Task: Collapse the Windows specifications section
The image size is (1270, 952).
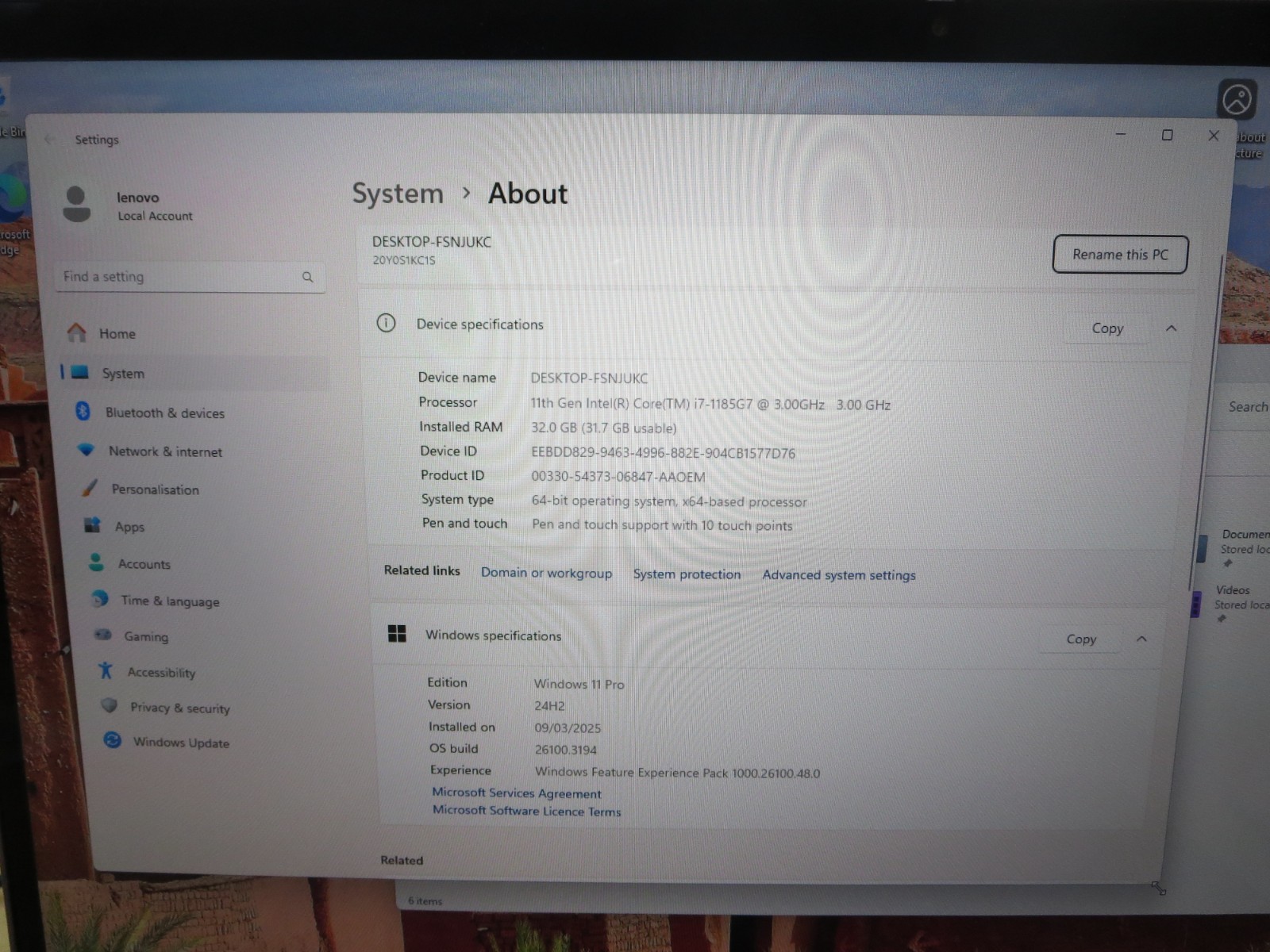Action: pos(1141,639)
